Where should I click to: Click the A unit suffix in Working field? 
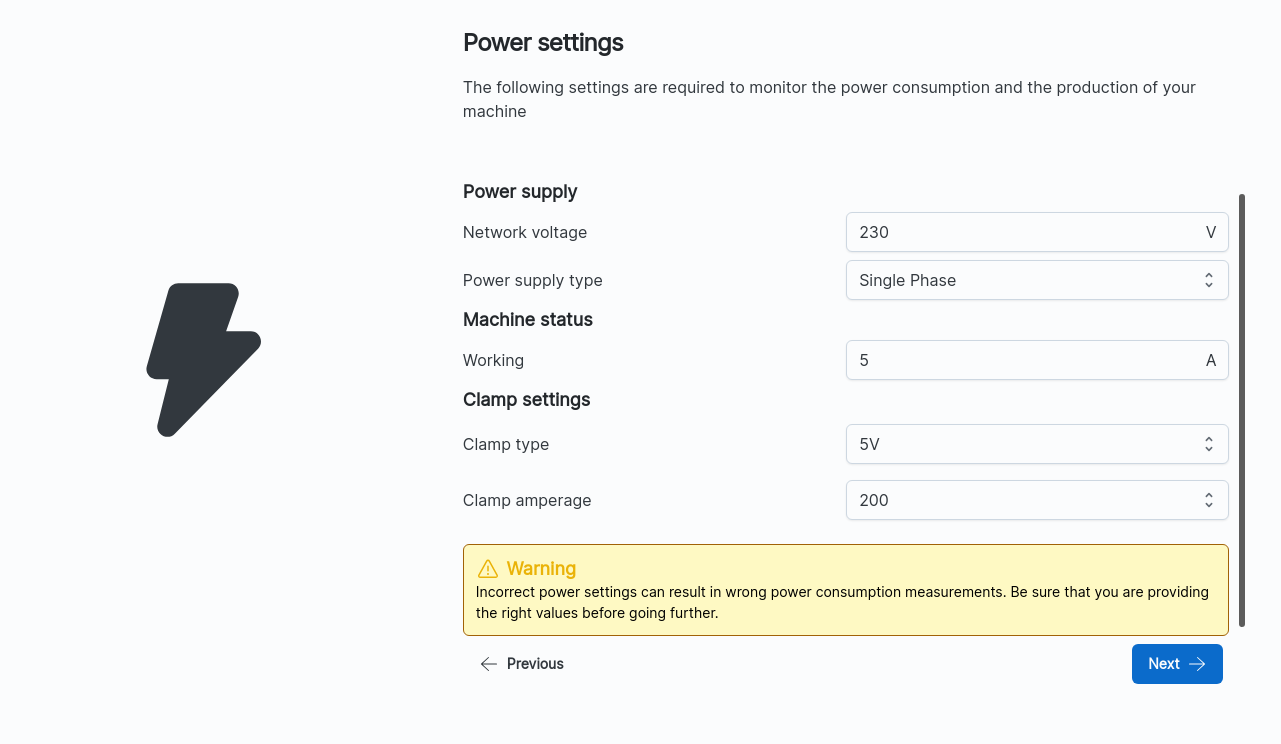1211,360
